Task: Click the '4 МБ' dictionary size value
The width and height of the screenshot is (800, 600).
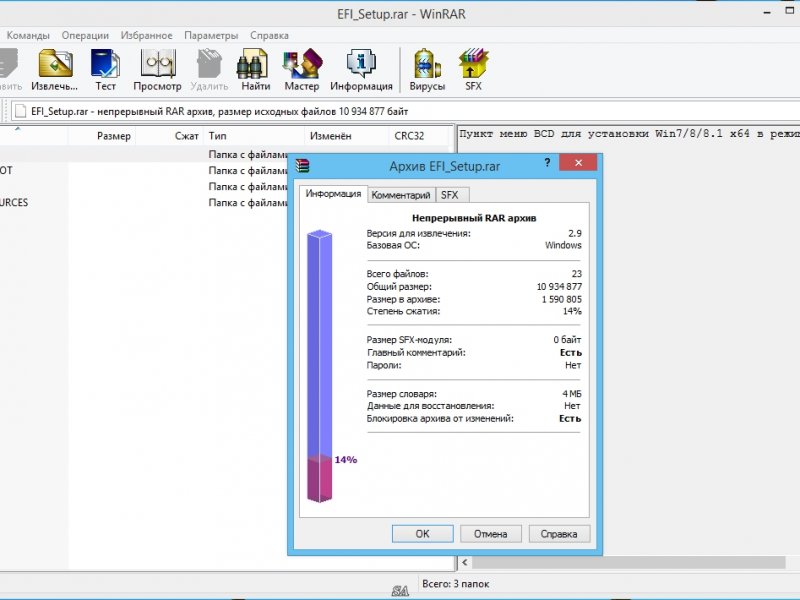Action: click(x=572, y=394)
